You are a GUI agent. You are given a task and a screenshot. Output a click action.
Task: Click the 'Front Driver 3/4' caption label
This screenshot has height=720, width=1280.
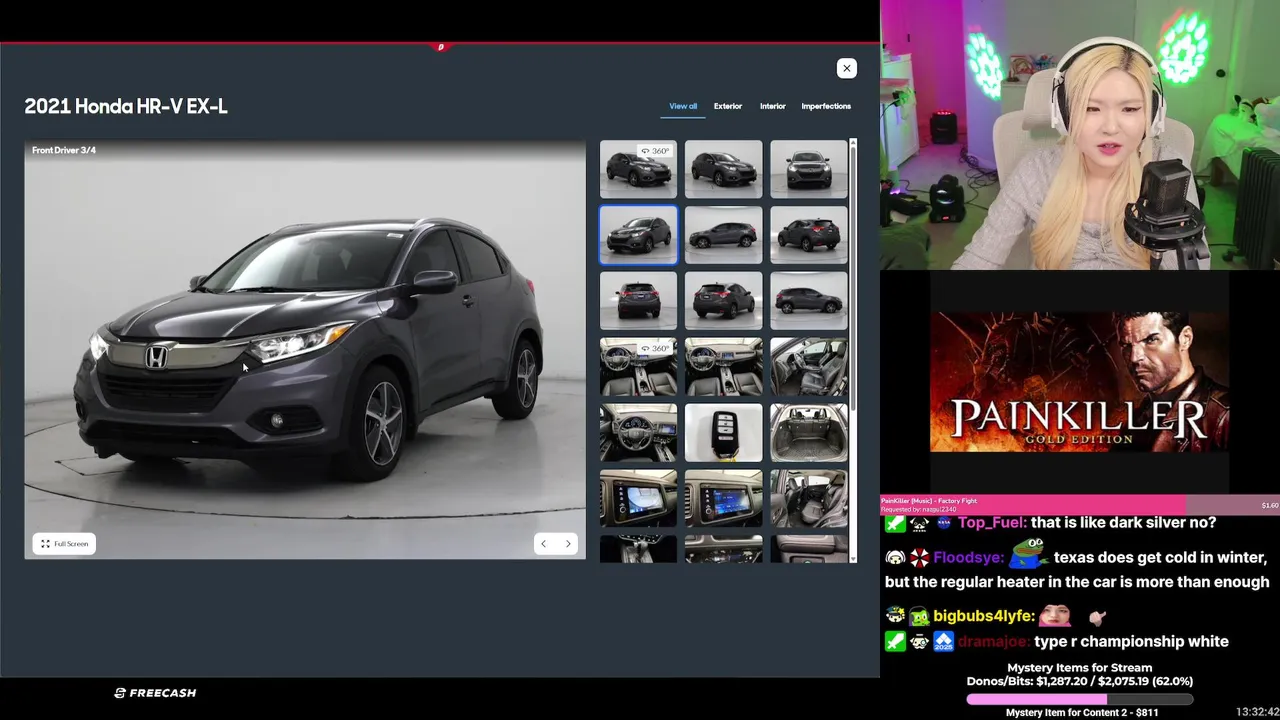click(64, 150)
